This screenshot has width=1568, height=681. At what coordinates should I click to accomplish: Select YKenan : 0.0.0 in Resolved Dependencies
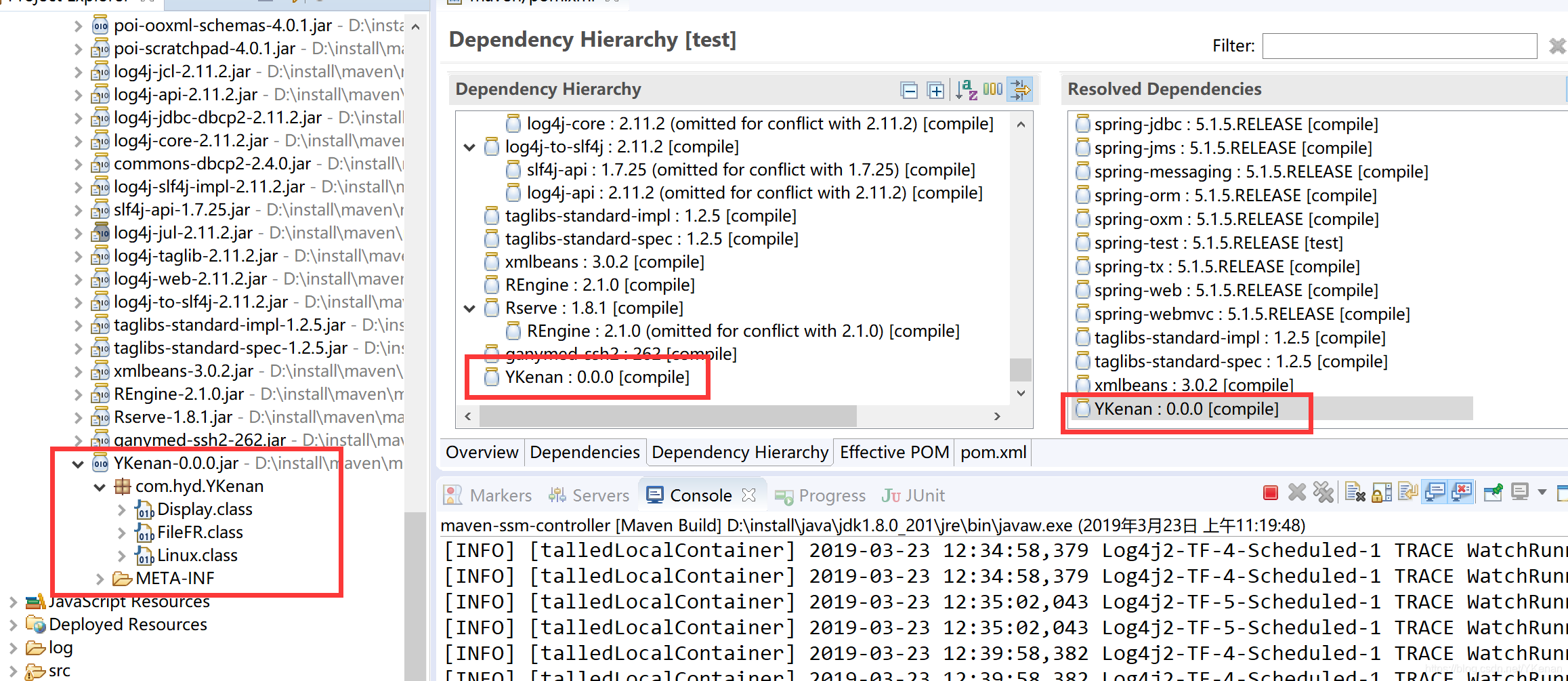point(1186,409)
